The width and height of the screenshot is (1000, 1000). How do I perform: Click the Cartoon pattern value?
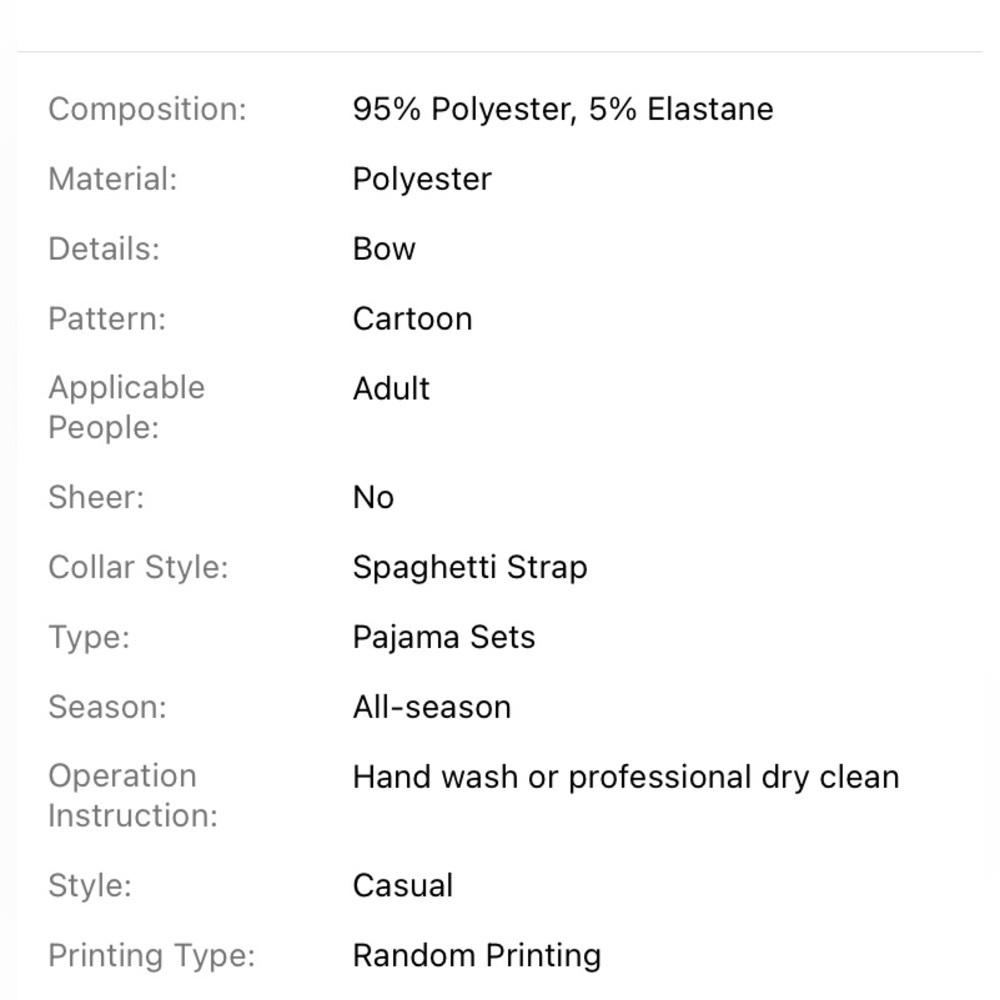pyautogui.click(x=413, y=319)
